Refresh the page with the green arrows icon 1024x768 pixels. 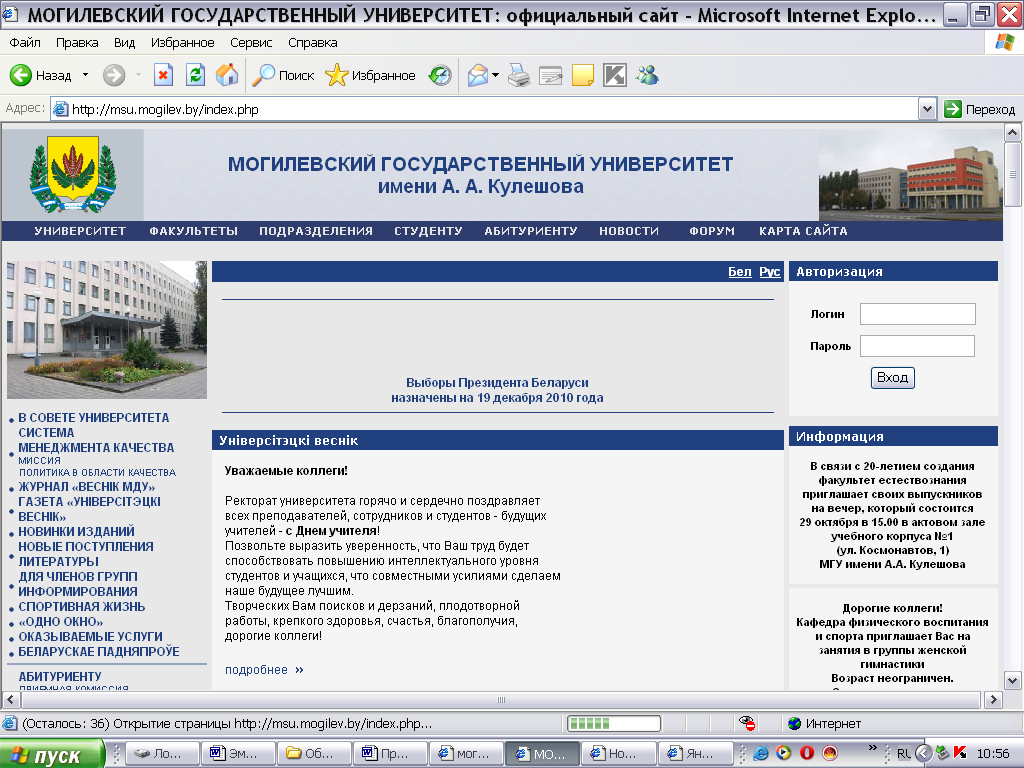195,75
